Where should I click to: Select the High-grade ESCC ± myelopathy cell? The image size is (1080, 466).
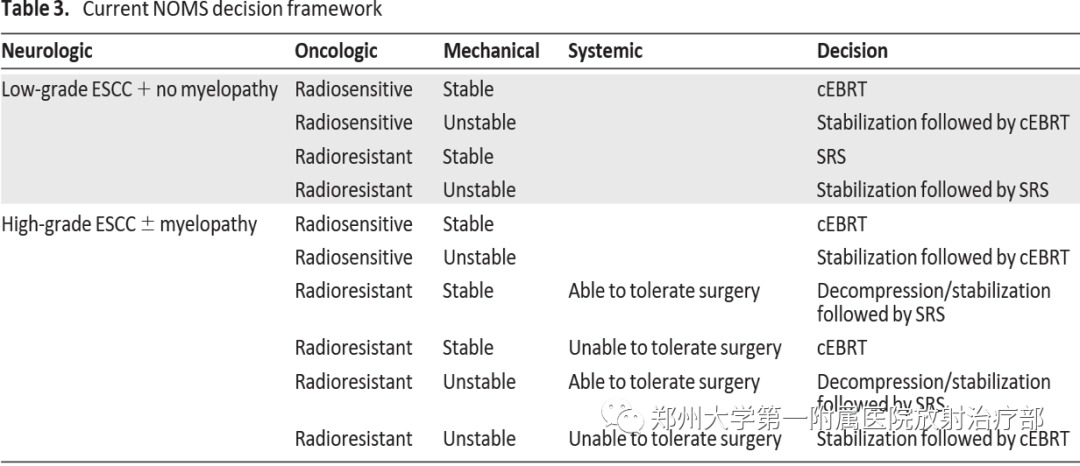(x=129, y=224)
